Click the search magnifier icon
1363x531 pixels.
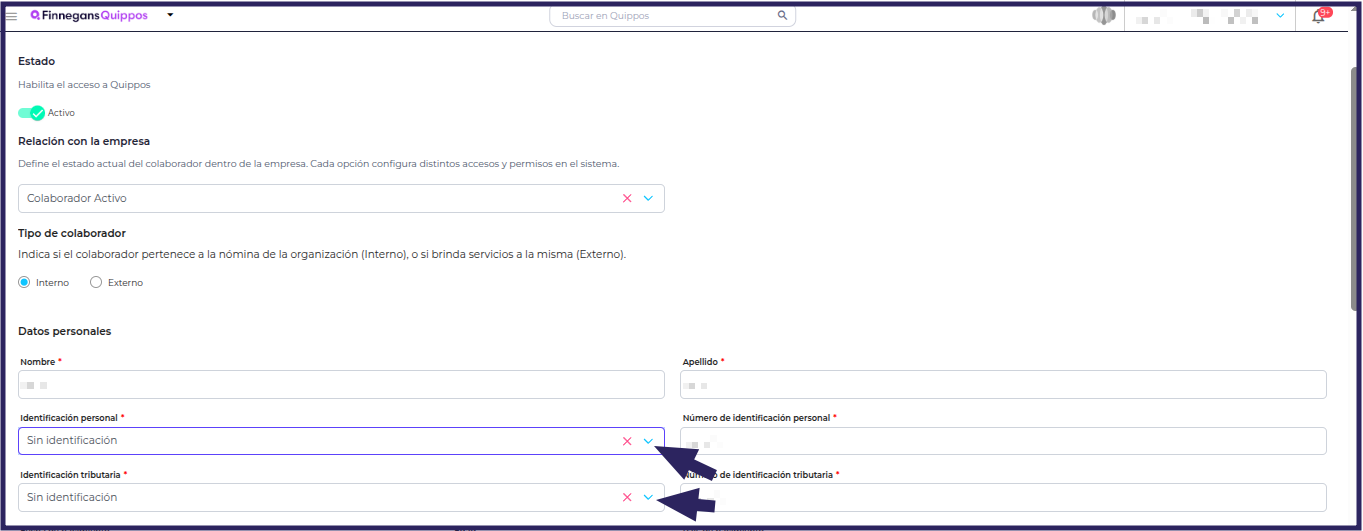(x=783, y=16)
